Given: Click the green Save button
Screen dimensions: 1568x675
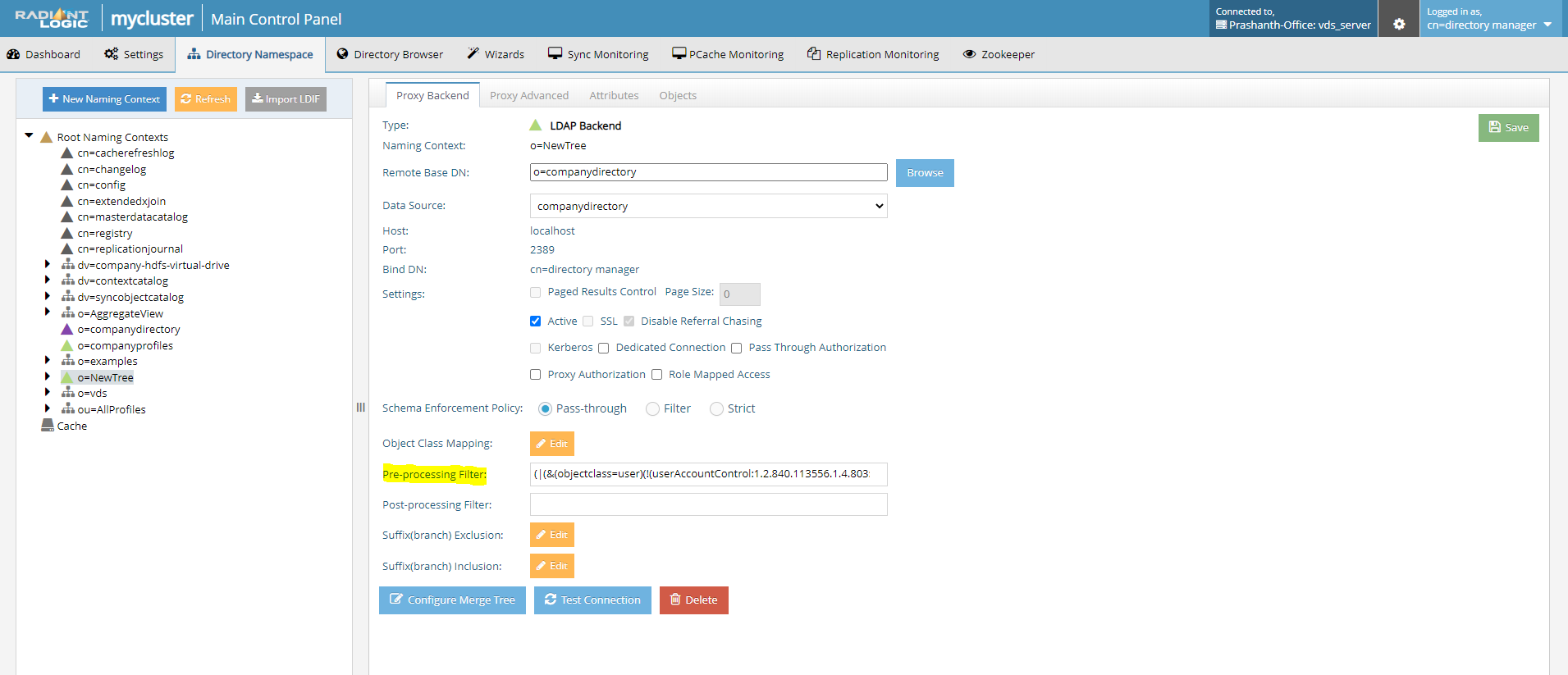Looking at the screenshot, I should (1508, 128).
